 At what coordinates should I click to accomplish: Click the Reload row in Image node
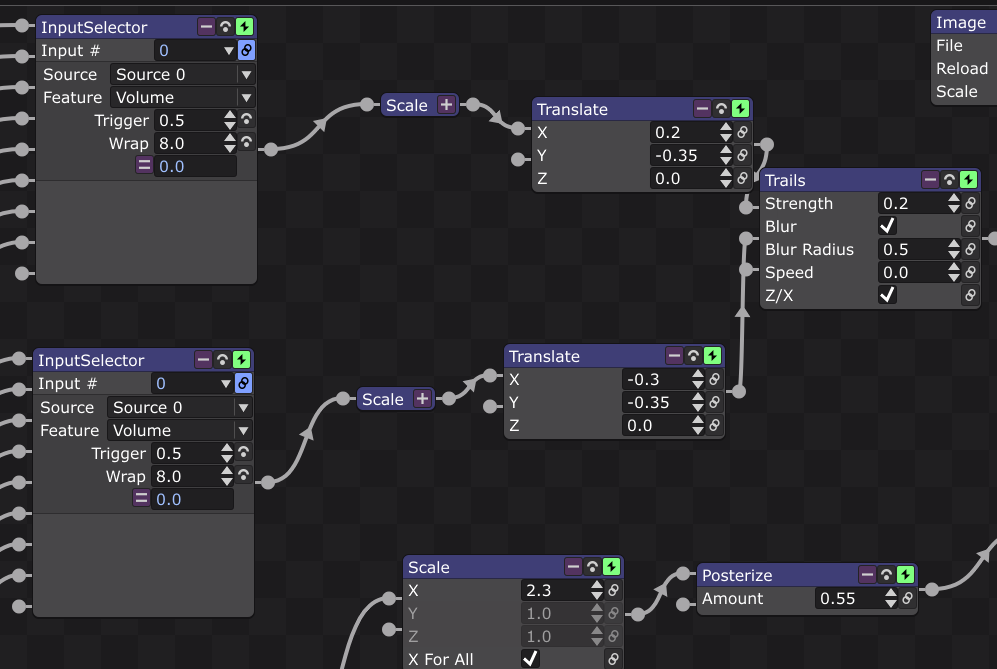click(x=962, y=69)
